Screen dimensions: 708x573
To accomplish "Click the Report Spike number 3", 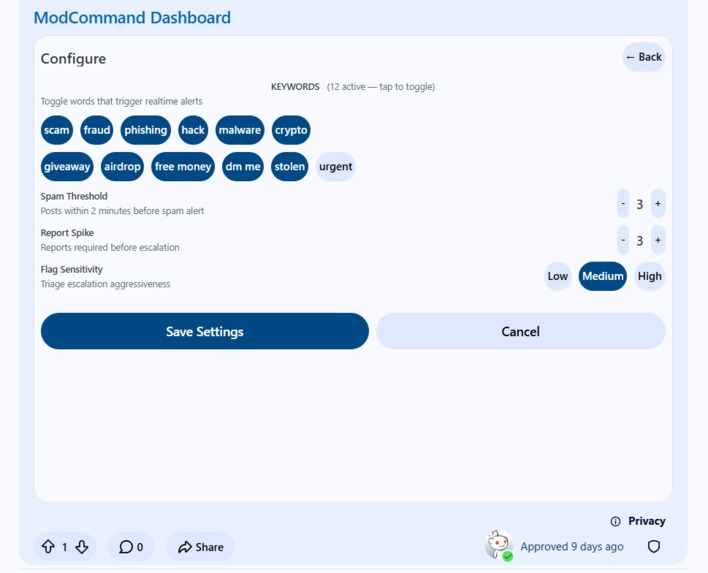I will [640, 241].
